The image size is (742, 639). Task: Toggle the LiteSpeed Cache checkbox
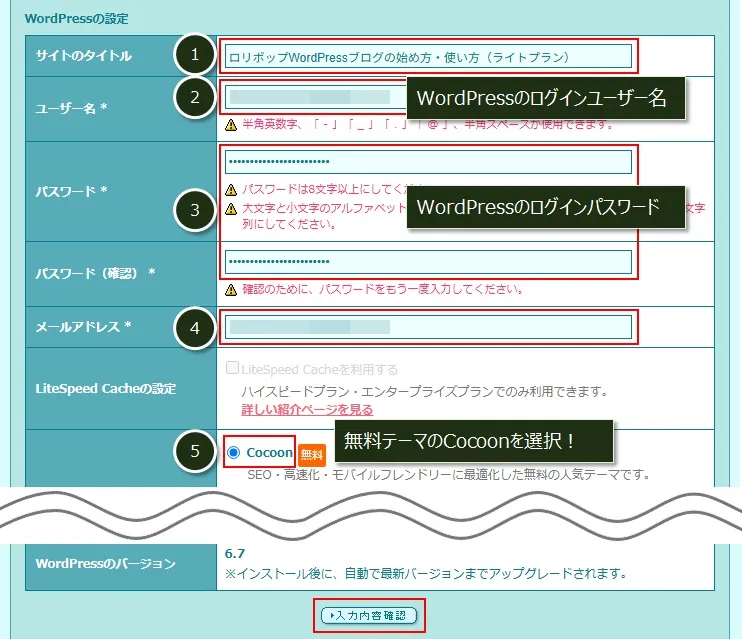[x=232, y=368]
